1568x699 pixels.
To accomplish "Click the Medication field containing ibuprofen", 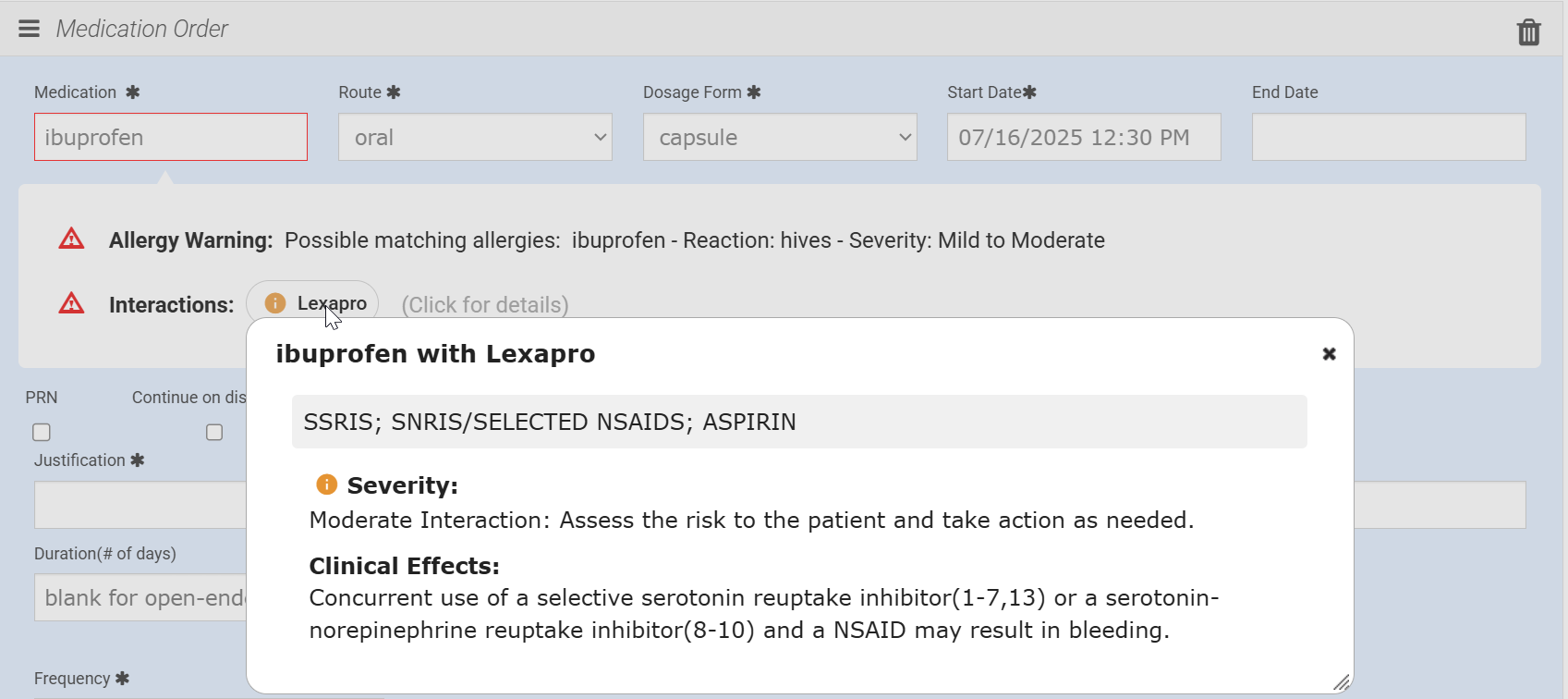I will pyautogui.click(x=171, y=138).
